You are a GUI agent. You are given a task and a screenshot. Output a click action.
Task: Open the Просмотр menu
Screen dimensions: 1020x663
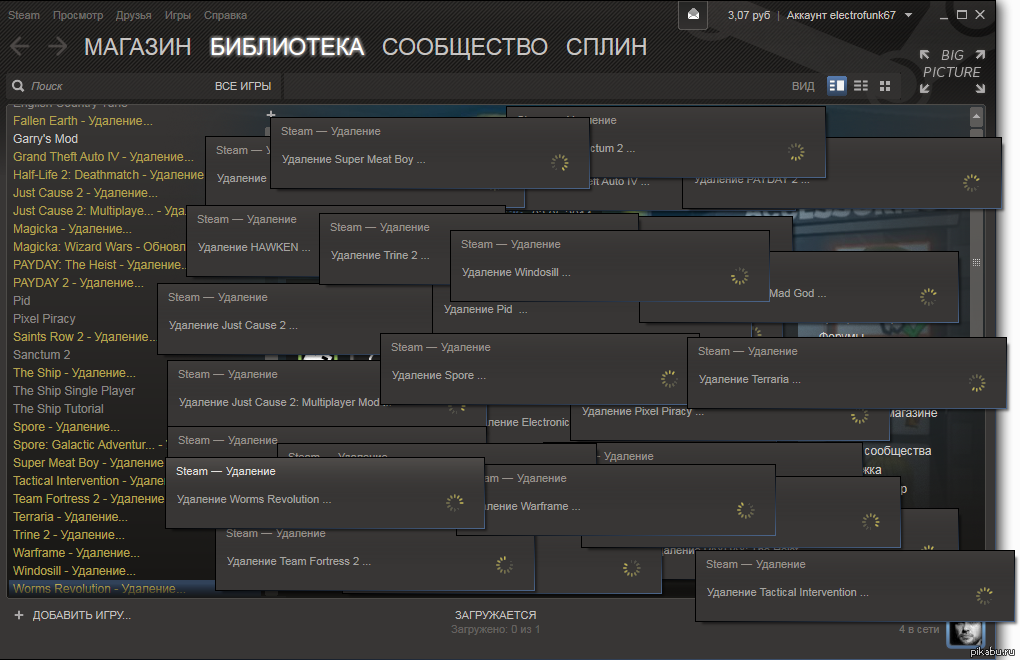click(x=78, y=15)
